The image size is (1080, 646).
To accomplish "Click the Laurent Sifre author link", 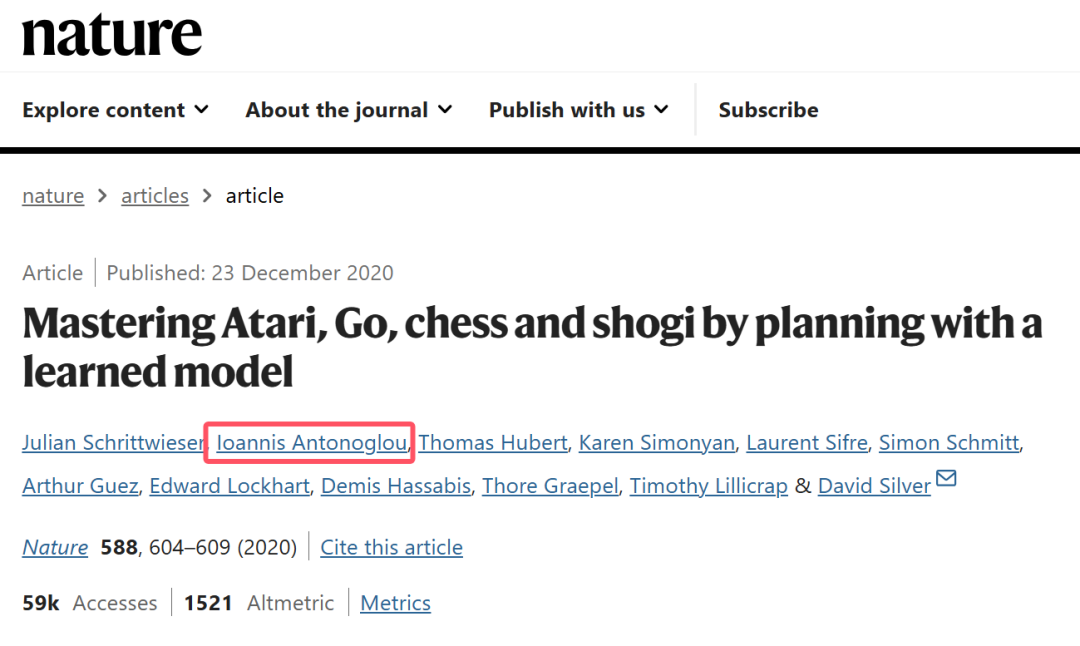I will 808,443.
